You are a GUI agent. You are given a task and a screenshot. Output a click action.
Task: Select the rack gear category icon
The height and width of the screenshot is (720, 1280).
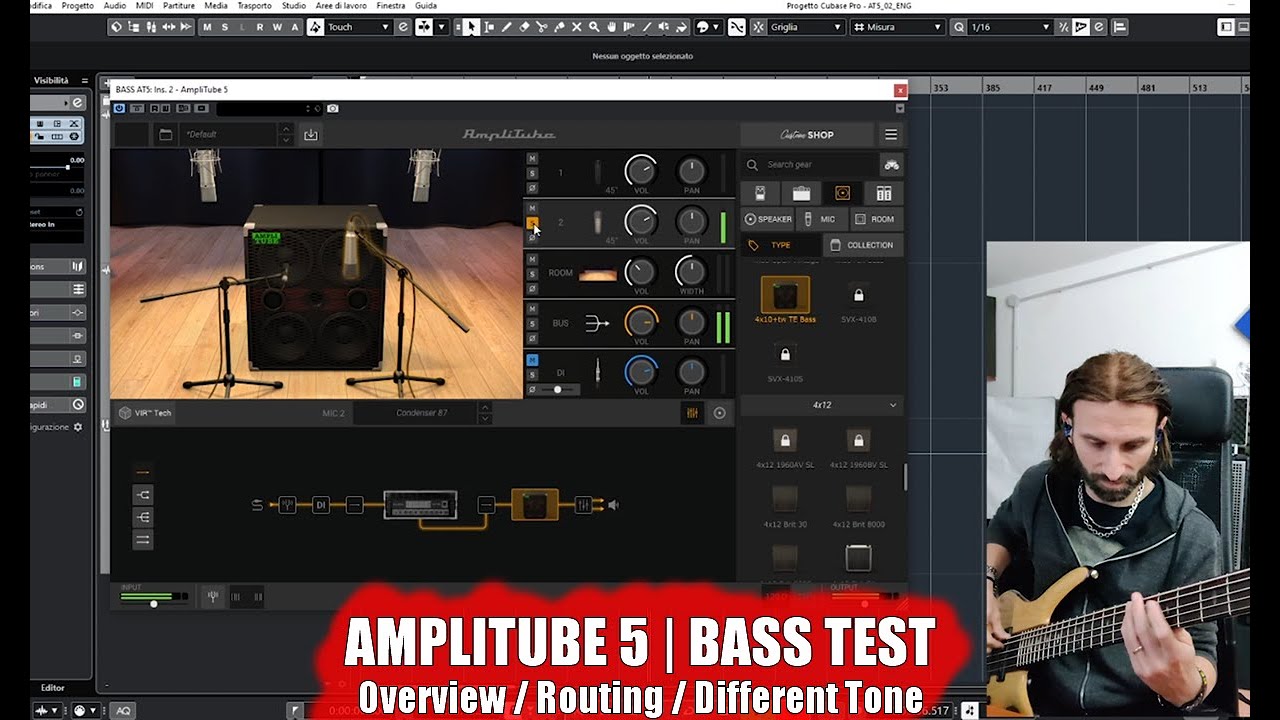pos(884,193)
